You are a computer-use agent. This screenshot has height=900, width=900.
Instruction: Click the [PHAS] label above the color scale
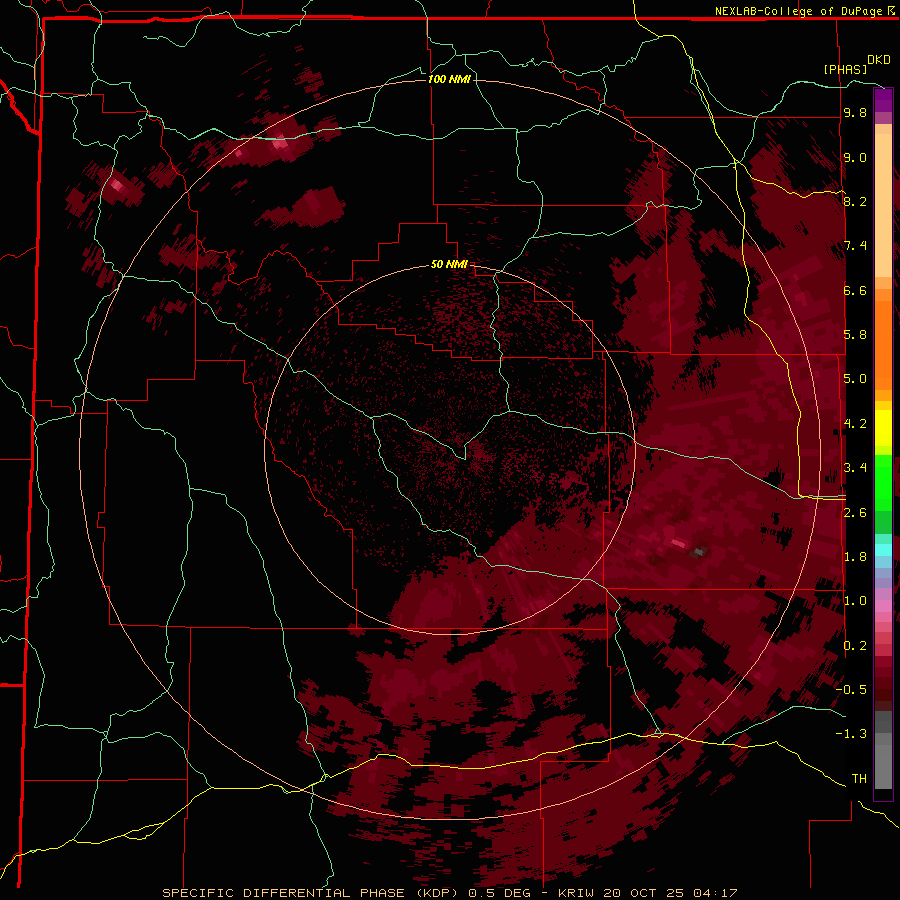tap(845, 69)
